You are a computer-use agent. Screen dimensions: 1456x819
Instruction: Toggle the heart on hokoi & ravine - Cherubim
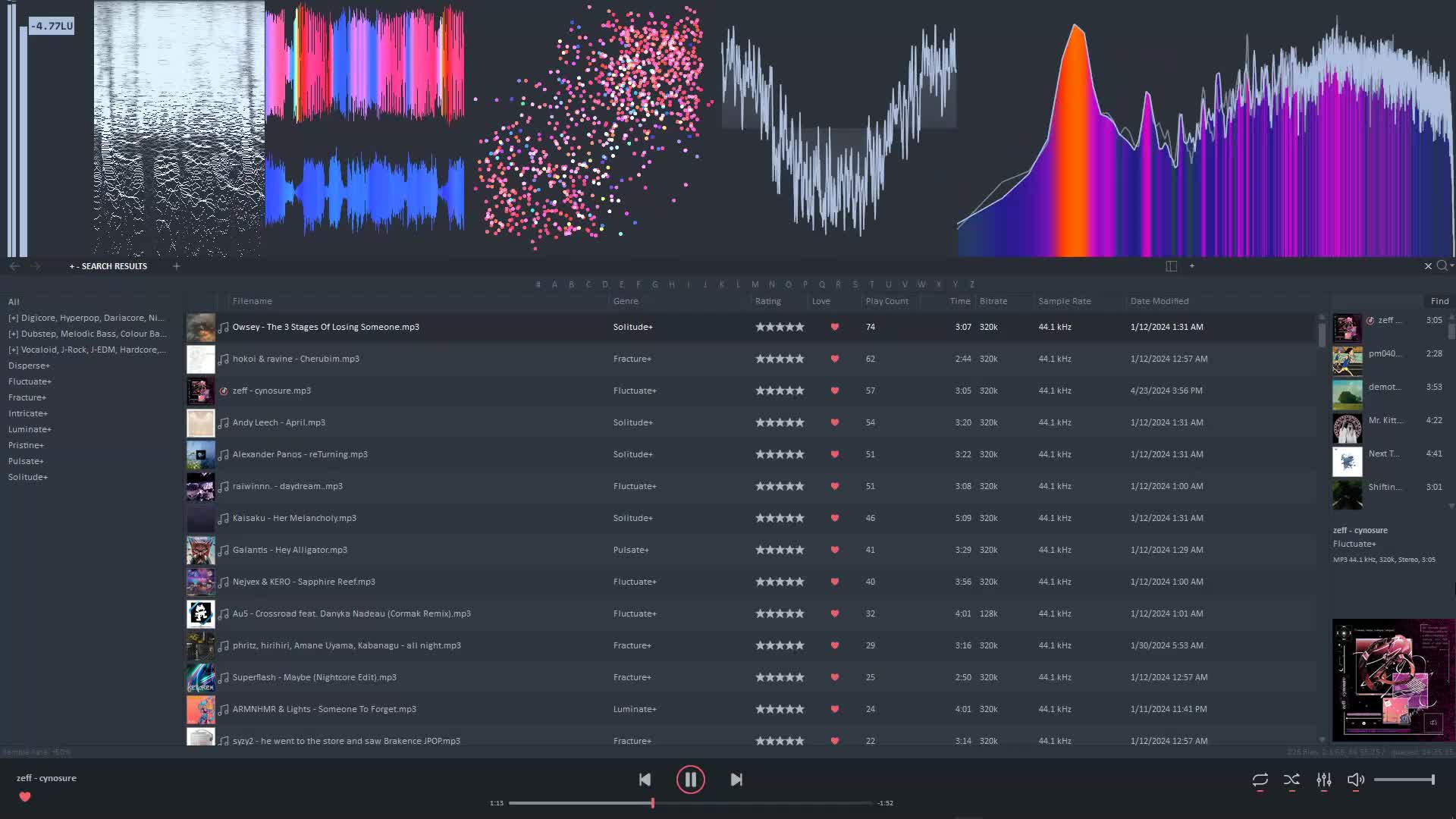[x=835, y=359]
